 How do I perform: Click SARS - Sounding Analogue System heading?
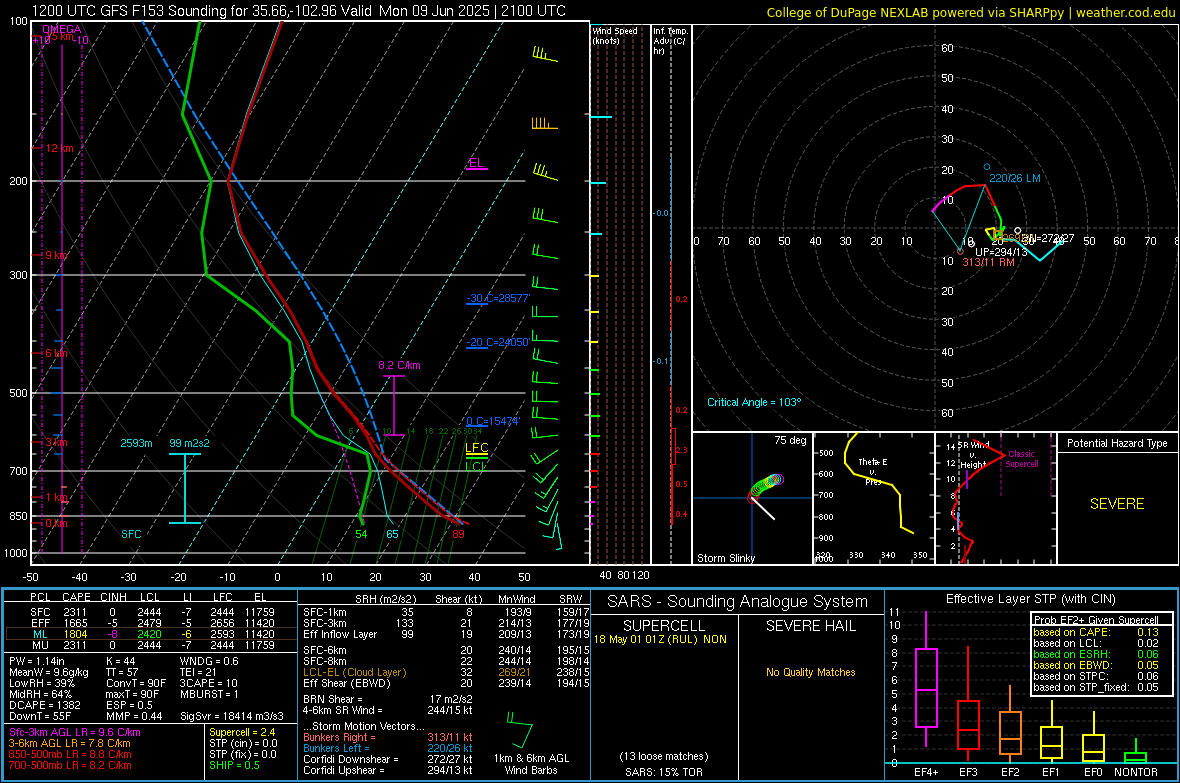pos(738,602)
